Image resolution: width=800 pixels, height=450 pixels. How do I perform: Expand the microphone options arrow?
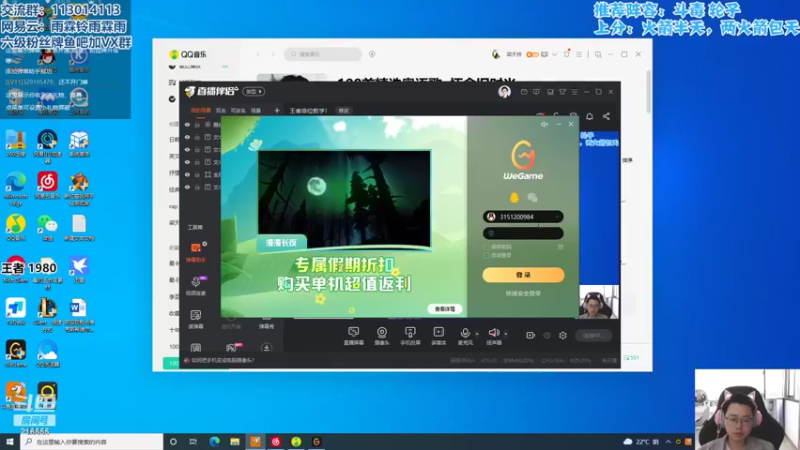tap(477, 334)
